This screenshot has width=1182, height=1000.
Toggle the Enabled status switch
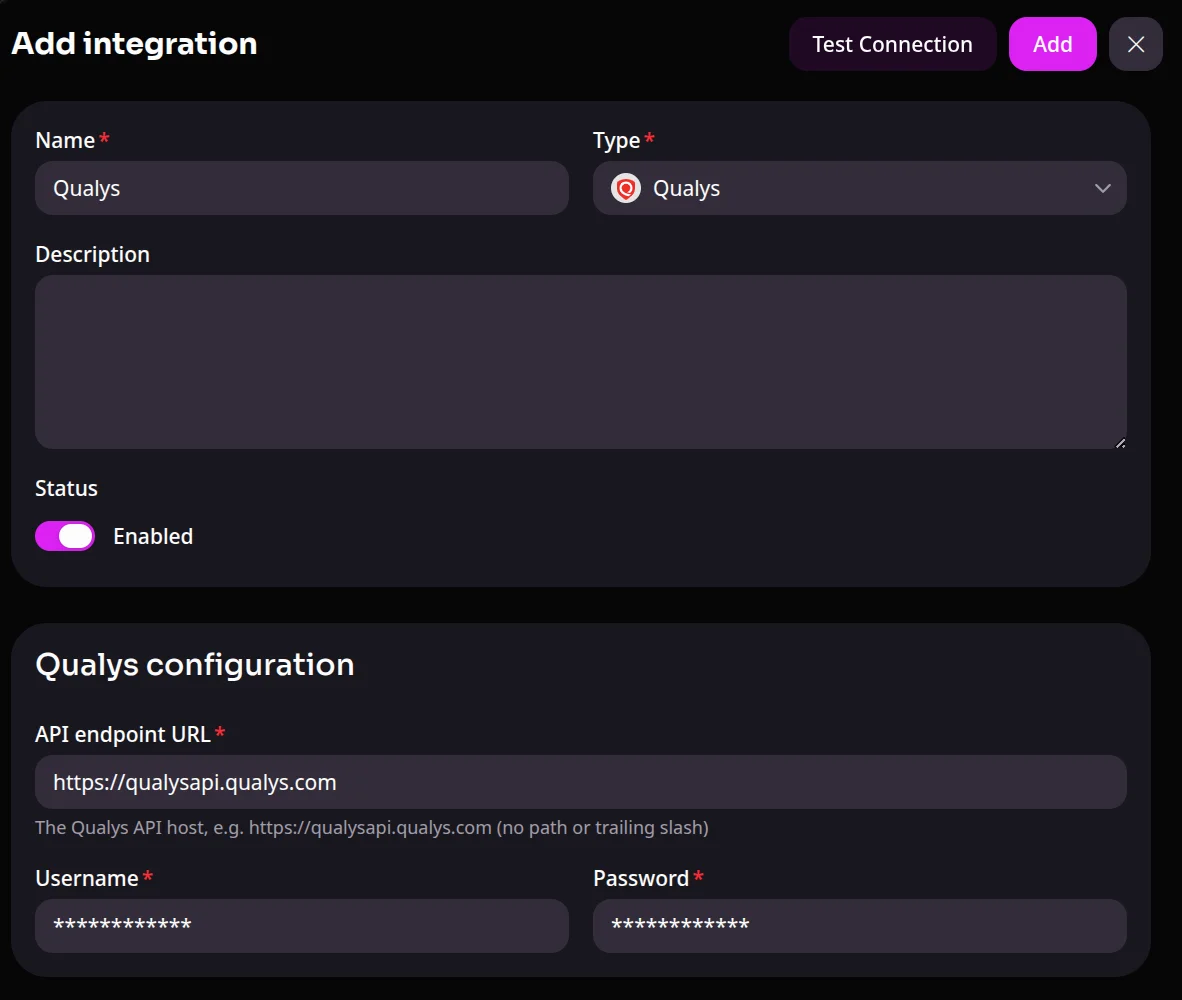[65, 537]
